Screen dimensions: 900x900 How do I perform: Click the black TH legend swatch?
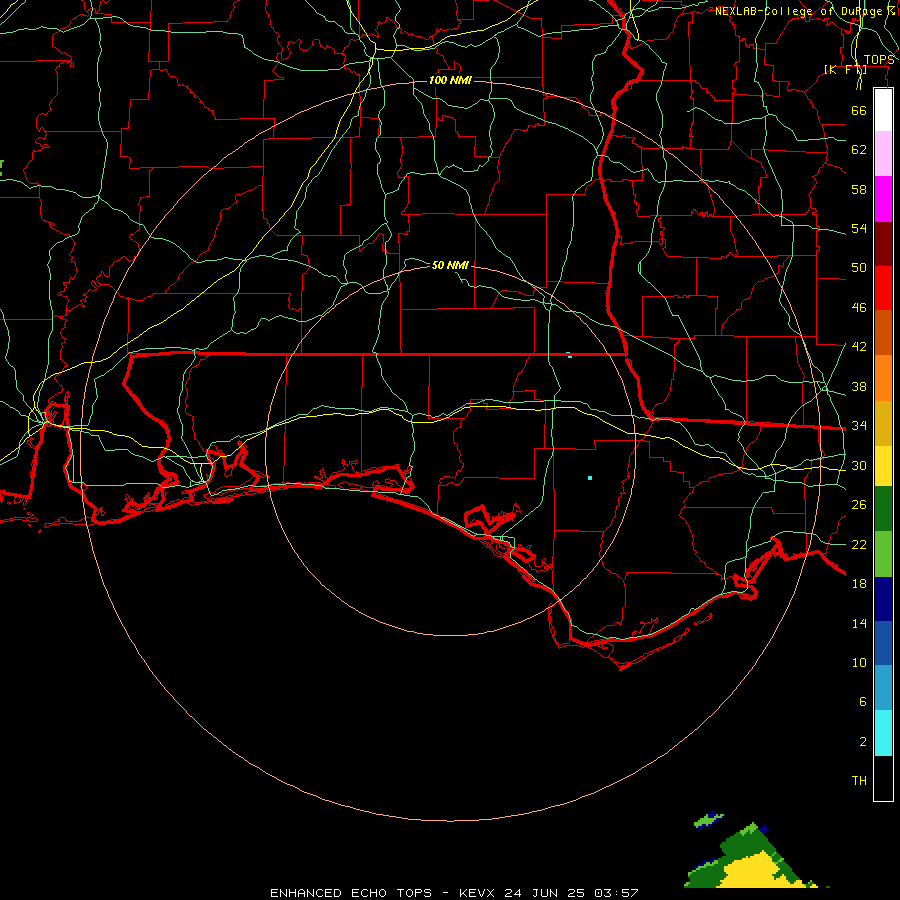click(x=883, y=778)
